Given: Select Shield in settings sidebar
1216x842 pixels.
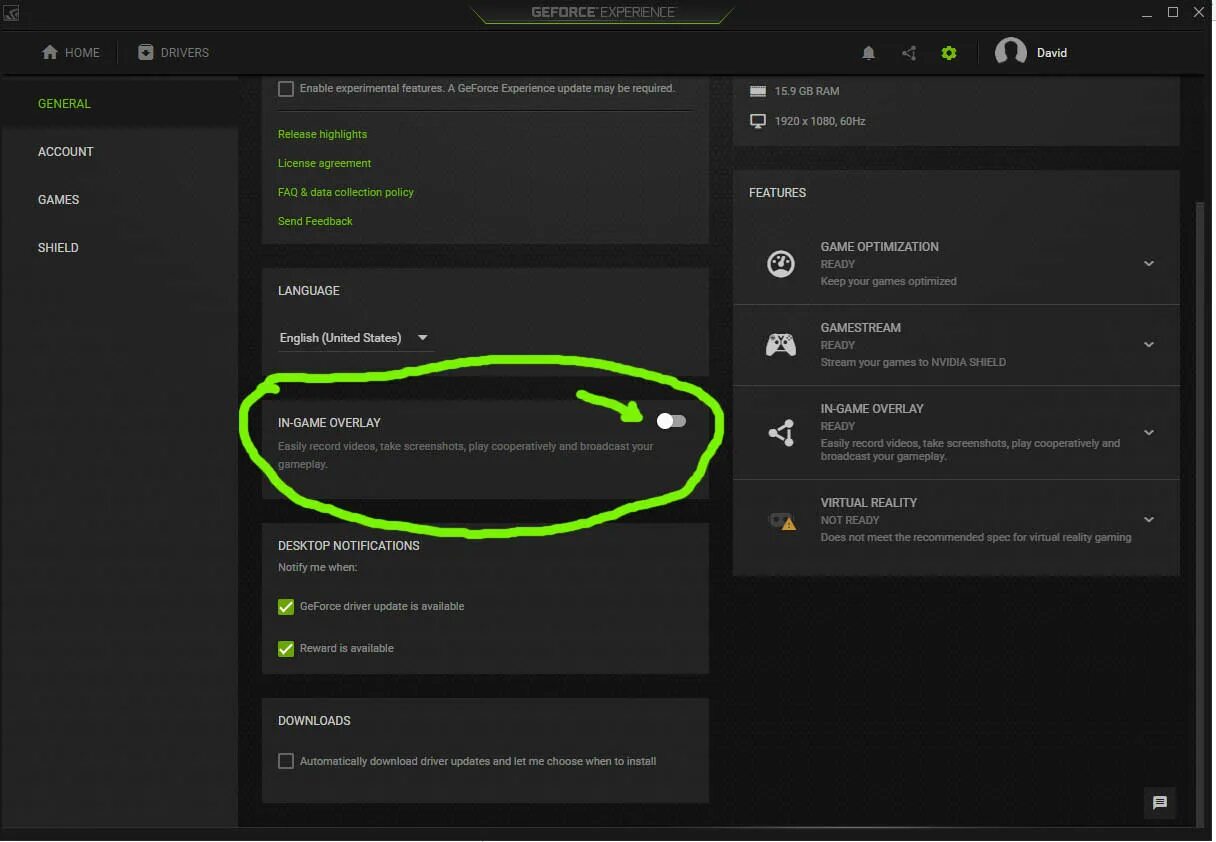Looking at the screenshot, I should tap(58, 248).
